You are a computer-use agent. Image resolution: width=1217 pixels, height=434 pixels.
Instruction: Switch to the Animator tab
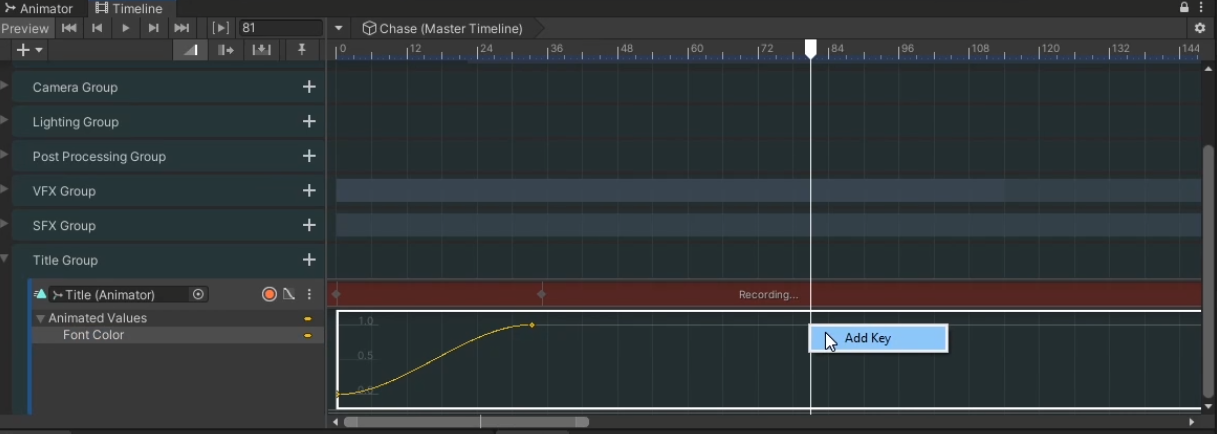(x=38, y=8)
